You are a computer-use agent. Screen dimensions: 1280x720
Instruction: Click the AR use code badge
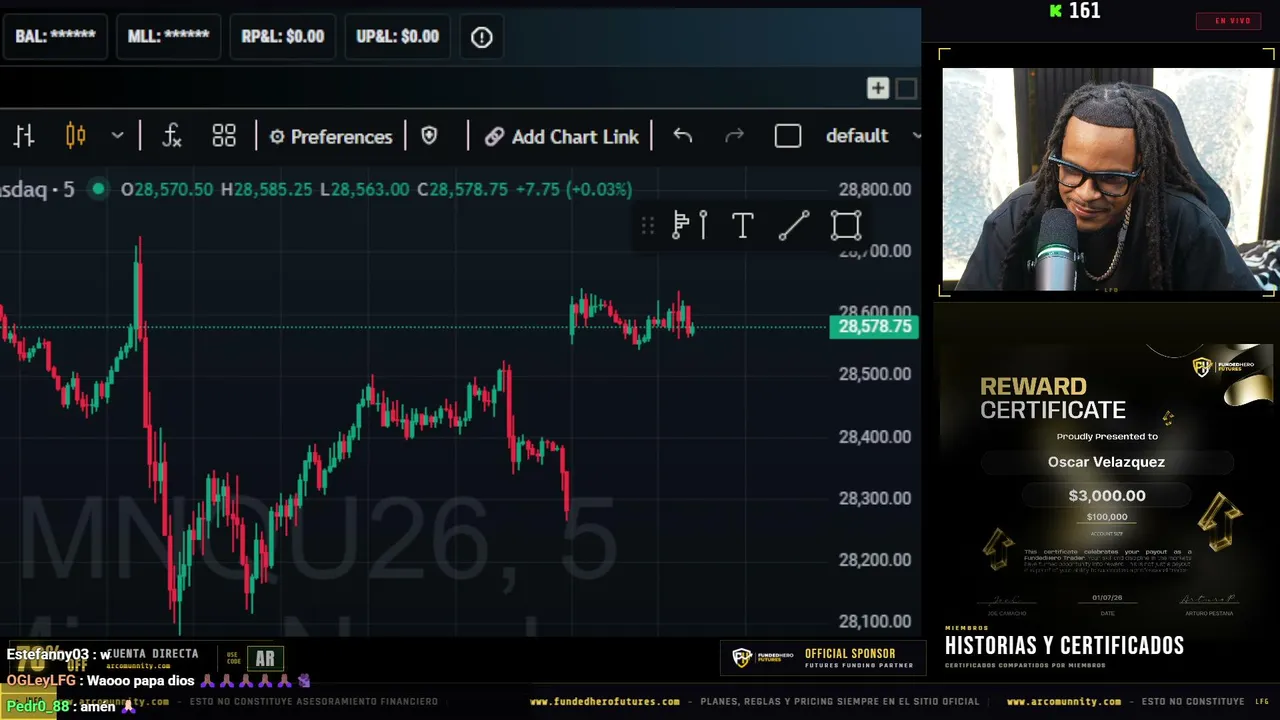[x=265, y=658]
